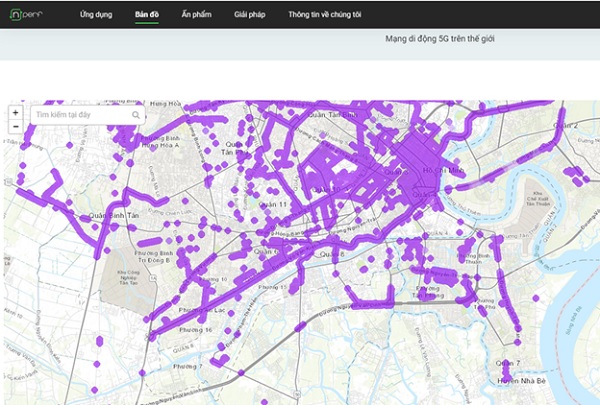Viewport: 600px width, 405px height.
Task: Open the Ấn phẩm menu item
Action: click(x=197, y=15)
